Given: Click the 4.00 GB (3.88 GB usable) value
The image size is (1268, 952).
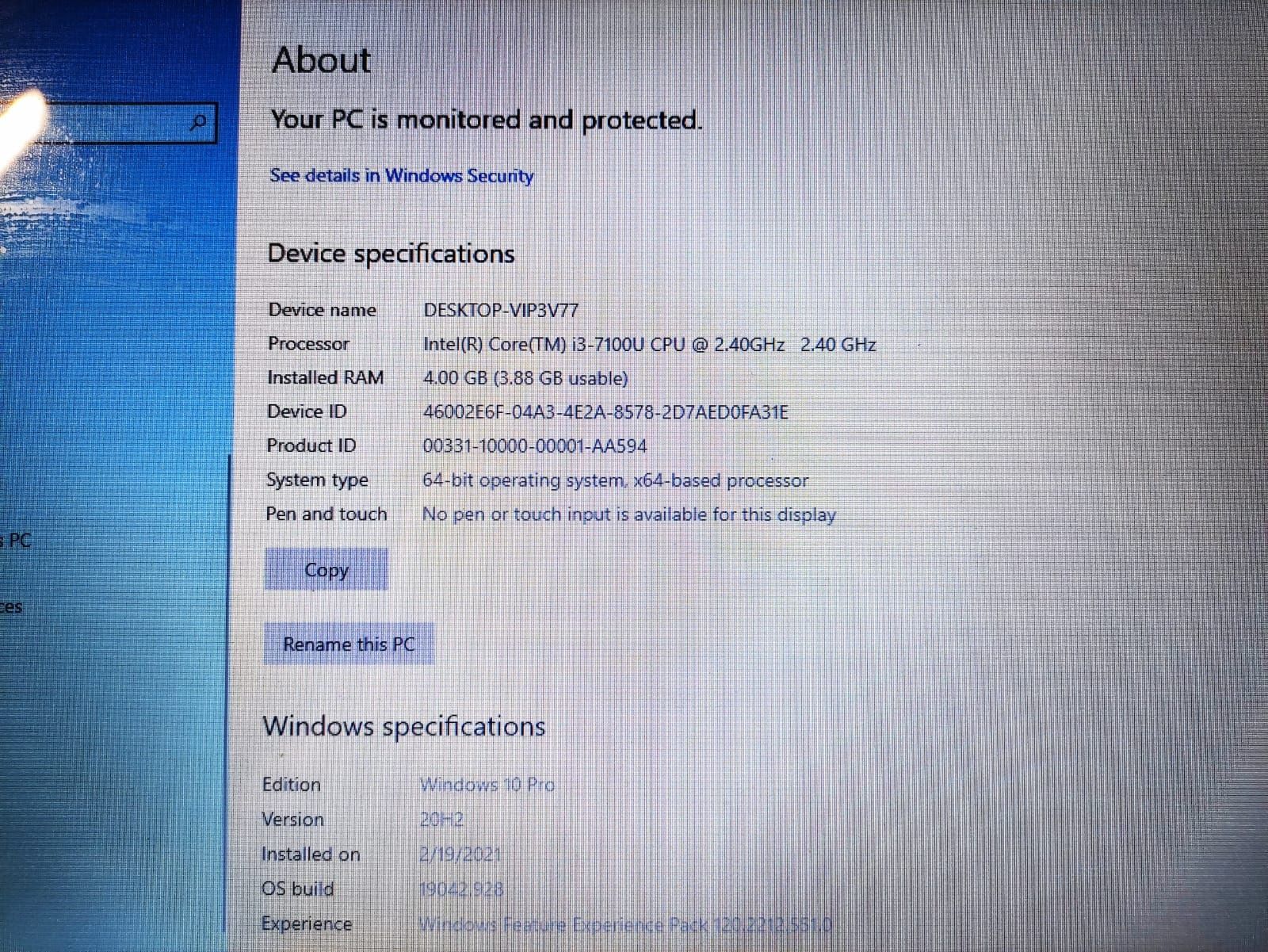Looking at the screenshot, I should [525, 378].
